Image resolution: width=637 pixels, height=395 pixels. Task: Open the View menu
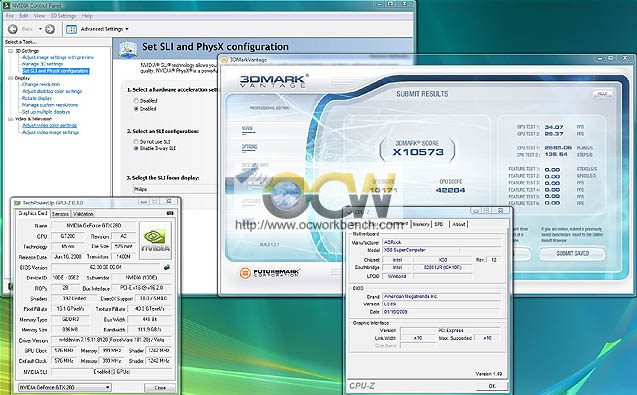[39, 16]
